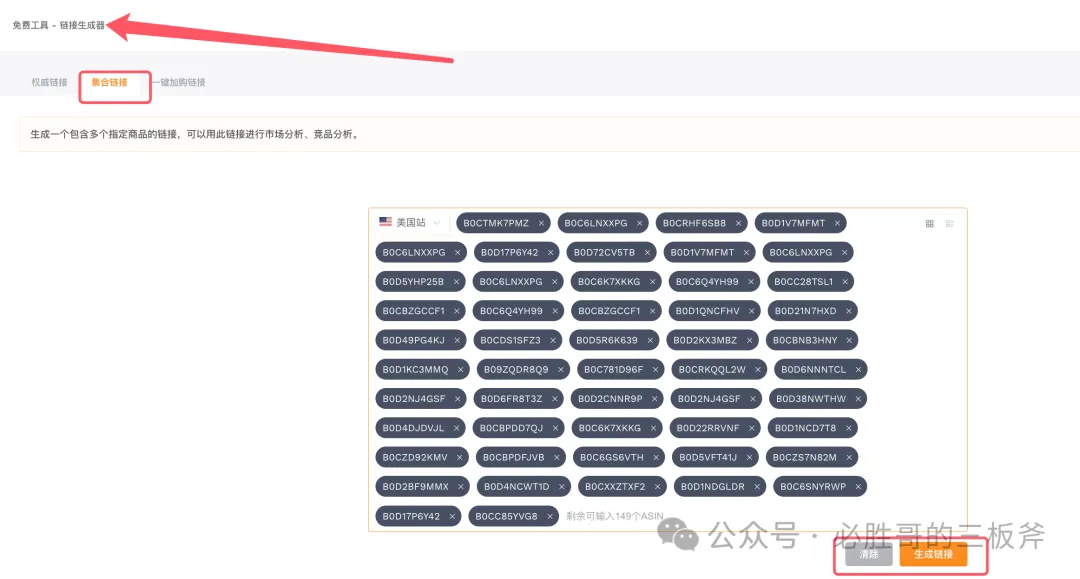The width and height of the screenshot is (1080, 579).
Task: Open the 权威链接 tab
Action: (50, 82)
